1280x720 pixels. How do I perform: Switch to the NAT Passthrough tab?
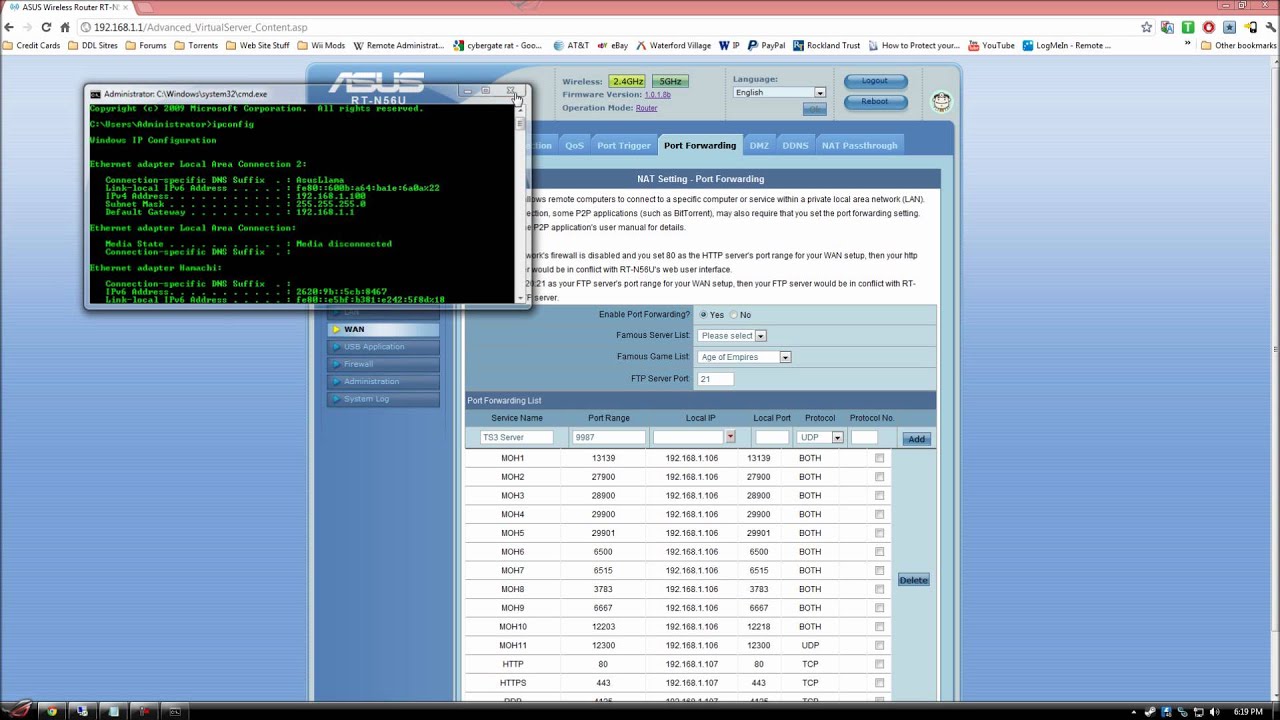pos(860,146)
